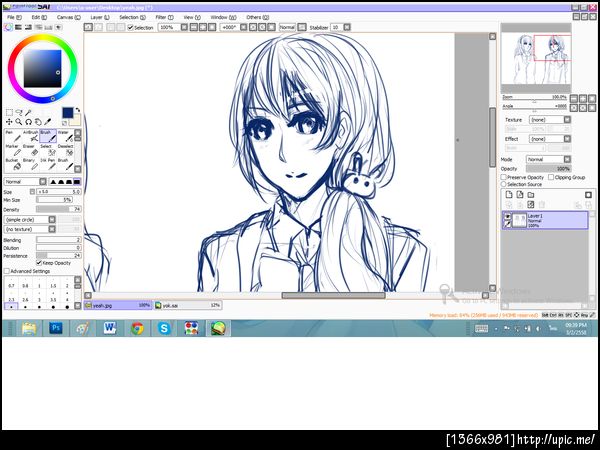Open the layer Mode dropdown
Screen dimensions: 600x450
coord(548,159)
